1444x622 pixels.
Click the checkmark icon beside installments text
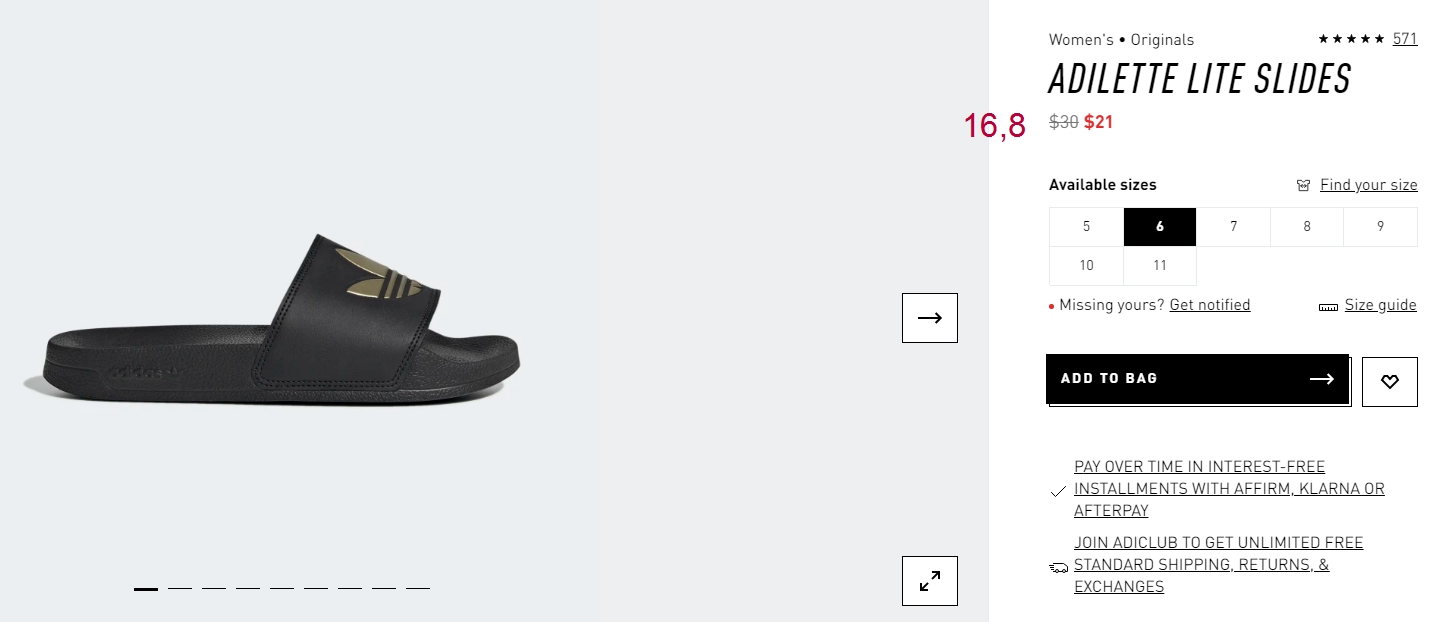[1058, 491]
